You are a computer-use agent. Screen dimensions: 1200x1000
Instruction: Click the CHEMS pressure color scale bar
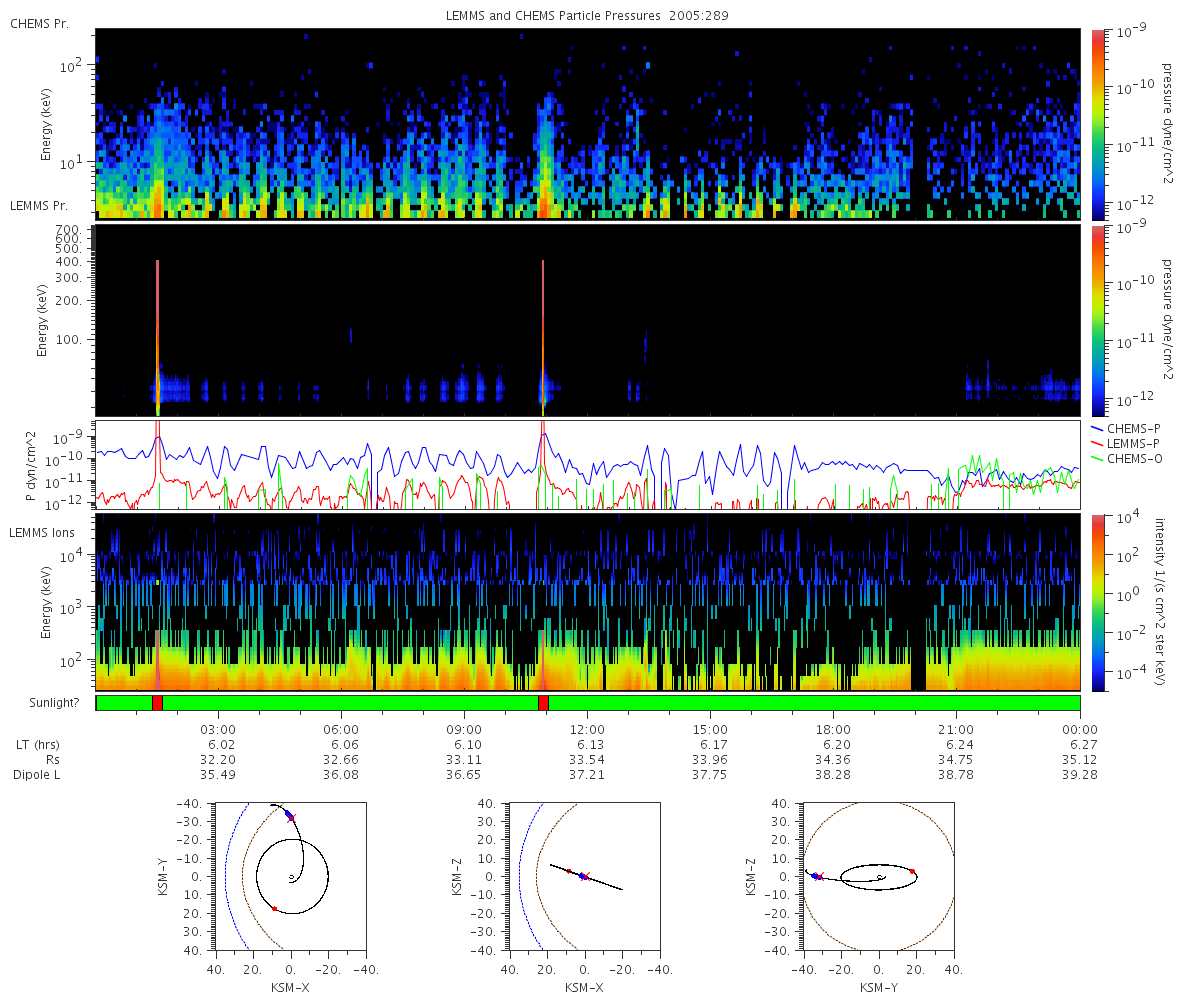point(1098,124)
